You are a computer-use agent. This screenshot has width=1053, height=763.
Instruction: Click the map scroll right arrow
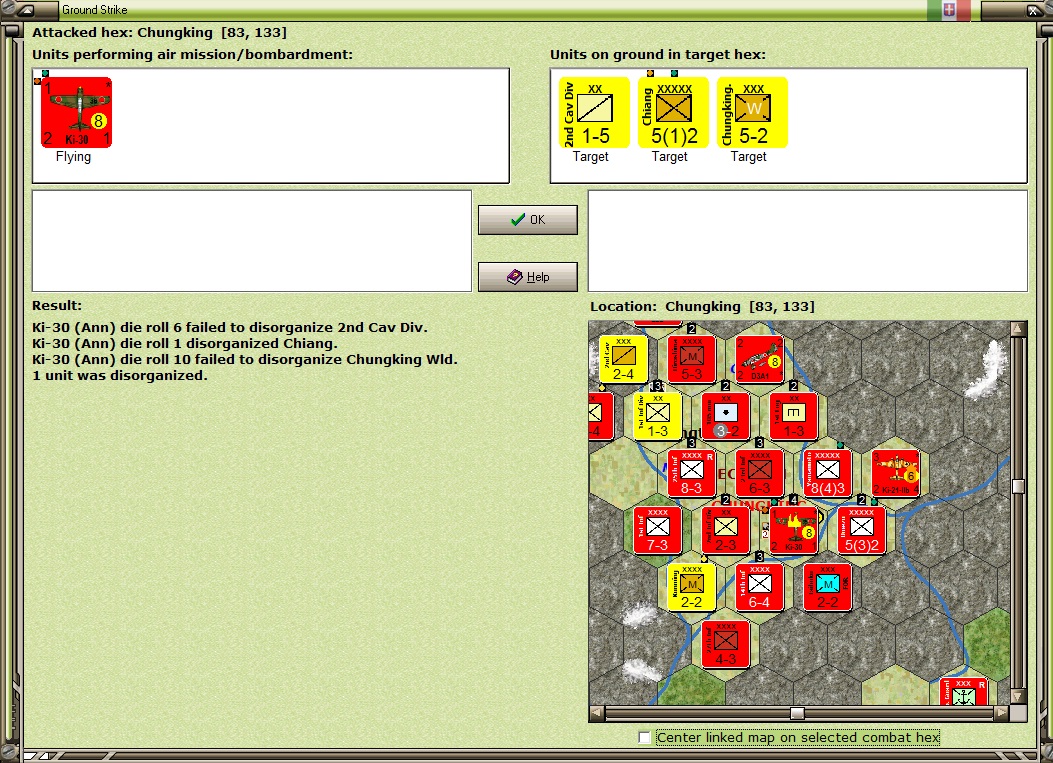coord(1001,713)
